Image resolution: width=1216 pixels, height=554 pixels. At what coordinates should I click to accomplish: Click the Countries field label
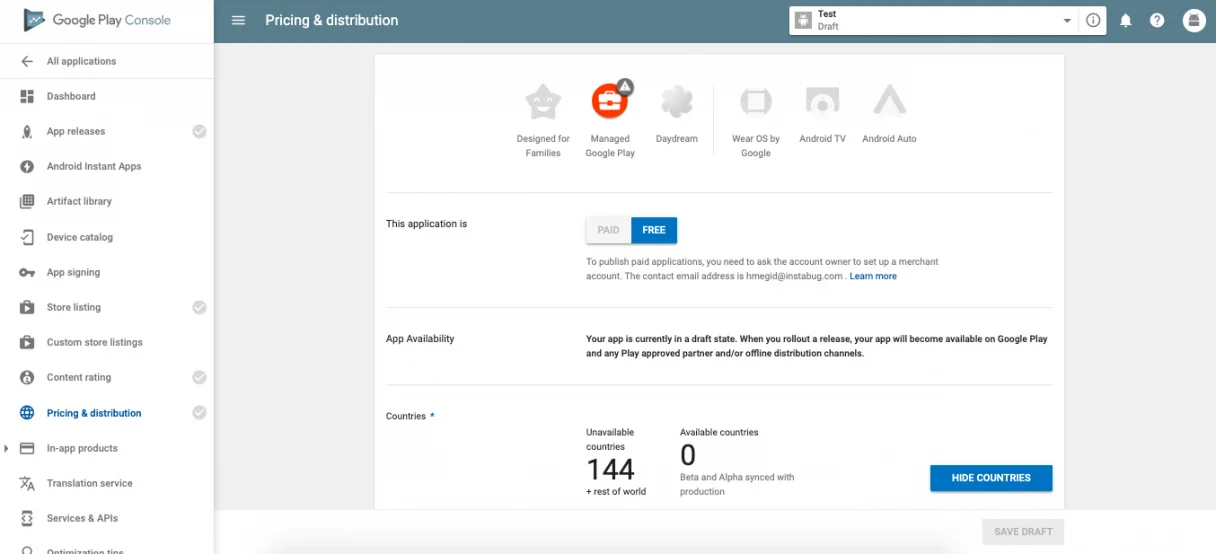click(x=406, y=416)
